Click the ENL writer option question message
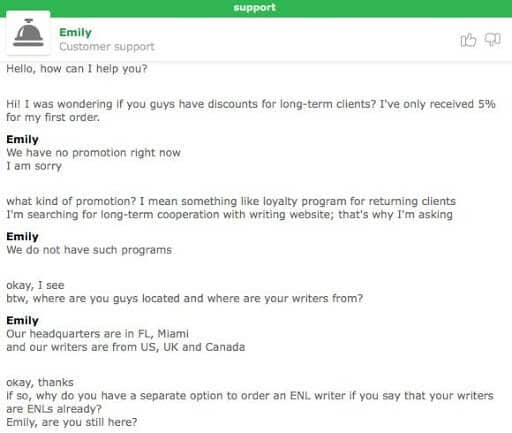 (250, 402)
